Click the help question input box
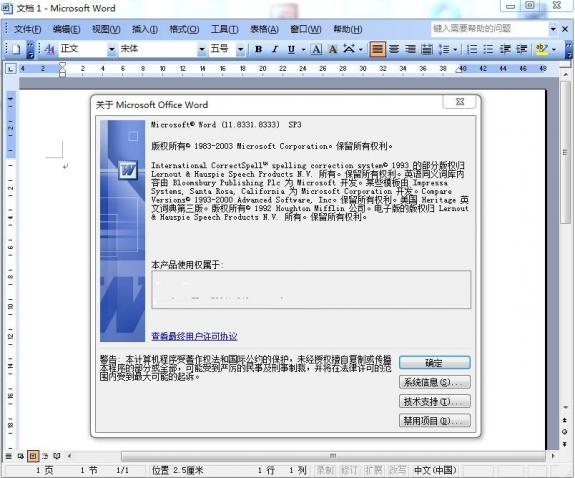Viewport: 575px width, 478px height. click(x=490, y=29)
